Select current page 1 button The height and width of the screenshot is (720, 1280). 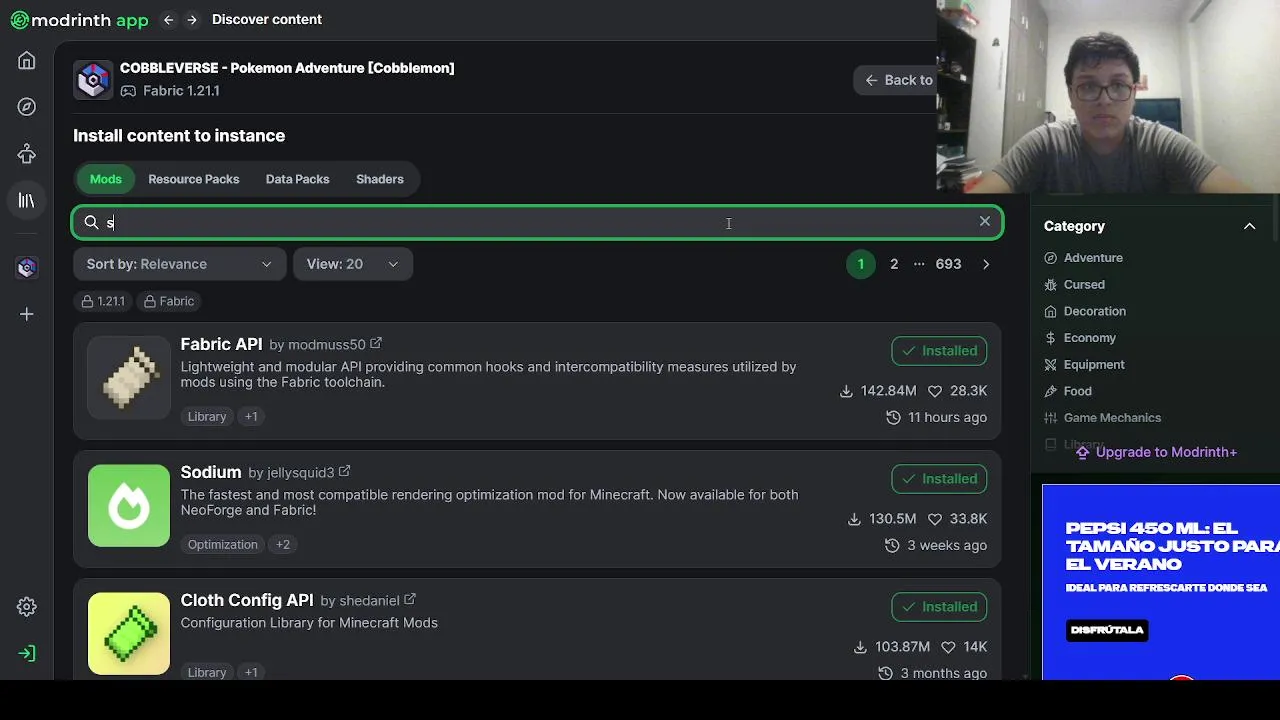click(x=861, y=264)
